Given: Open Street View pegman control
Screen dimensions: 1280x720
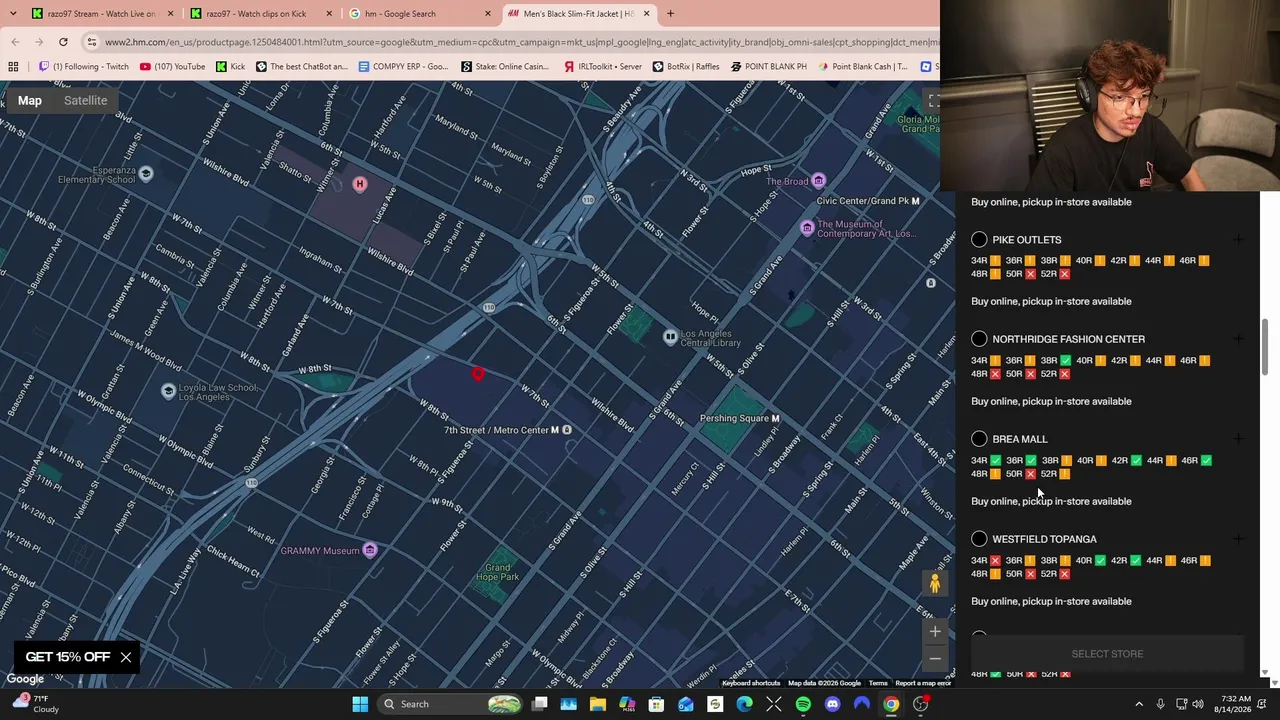Looking at the screenshot, I should click(x=935, y=583).
